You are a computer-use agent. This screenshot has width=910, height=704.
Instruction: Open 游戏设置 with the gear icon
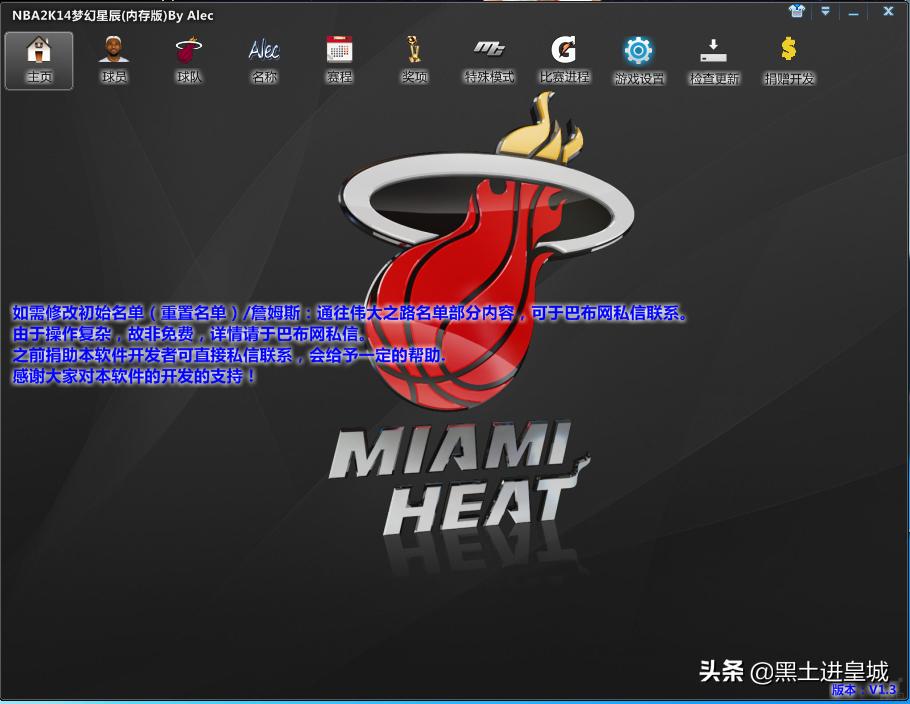(x=638, y=47)
